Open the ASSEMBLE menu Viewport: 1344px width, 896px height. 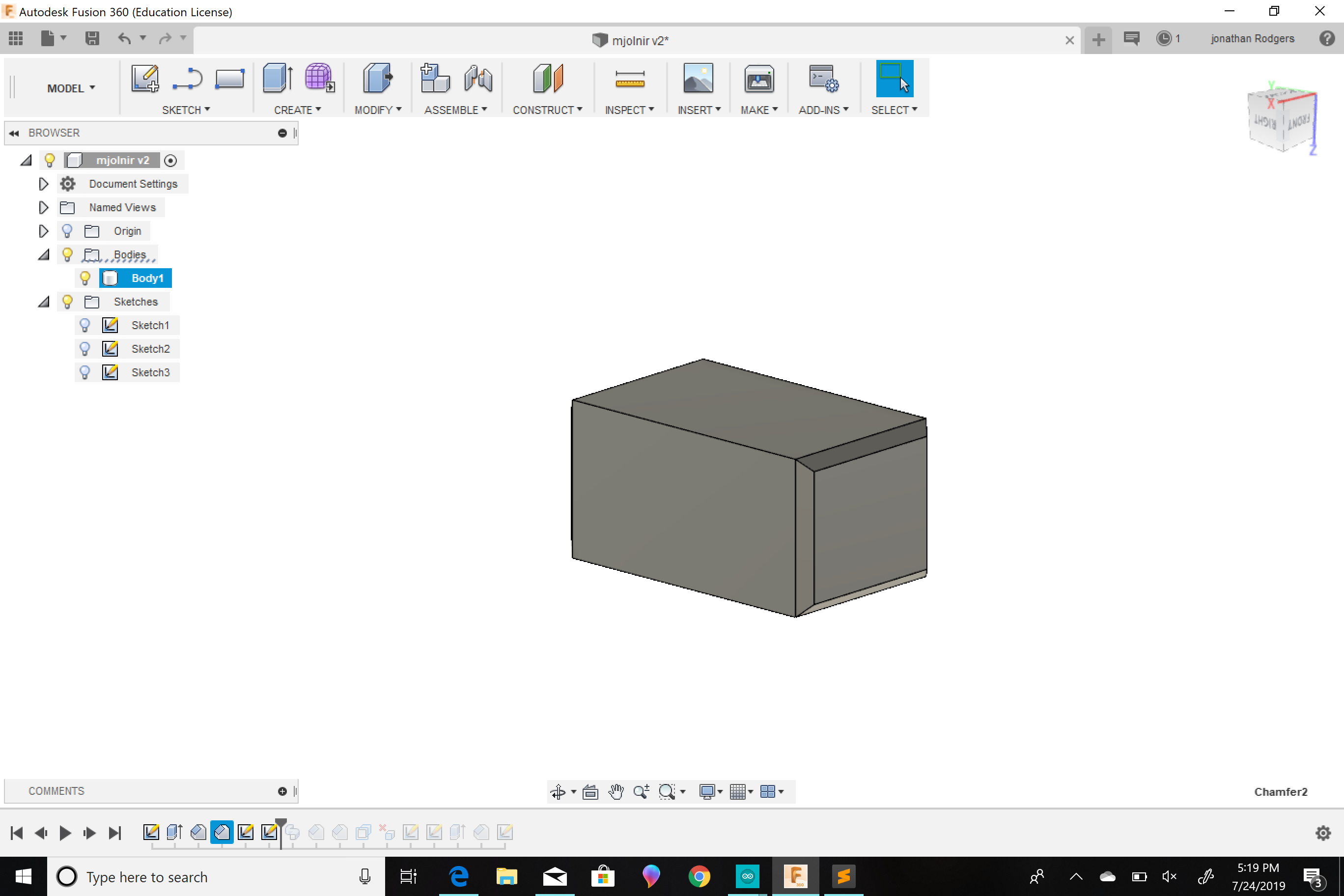(455, 110)
